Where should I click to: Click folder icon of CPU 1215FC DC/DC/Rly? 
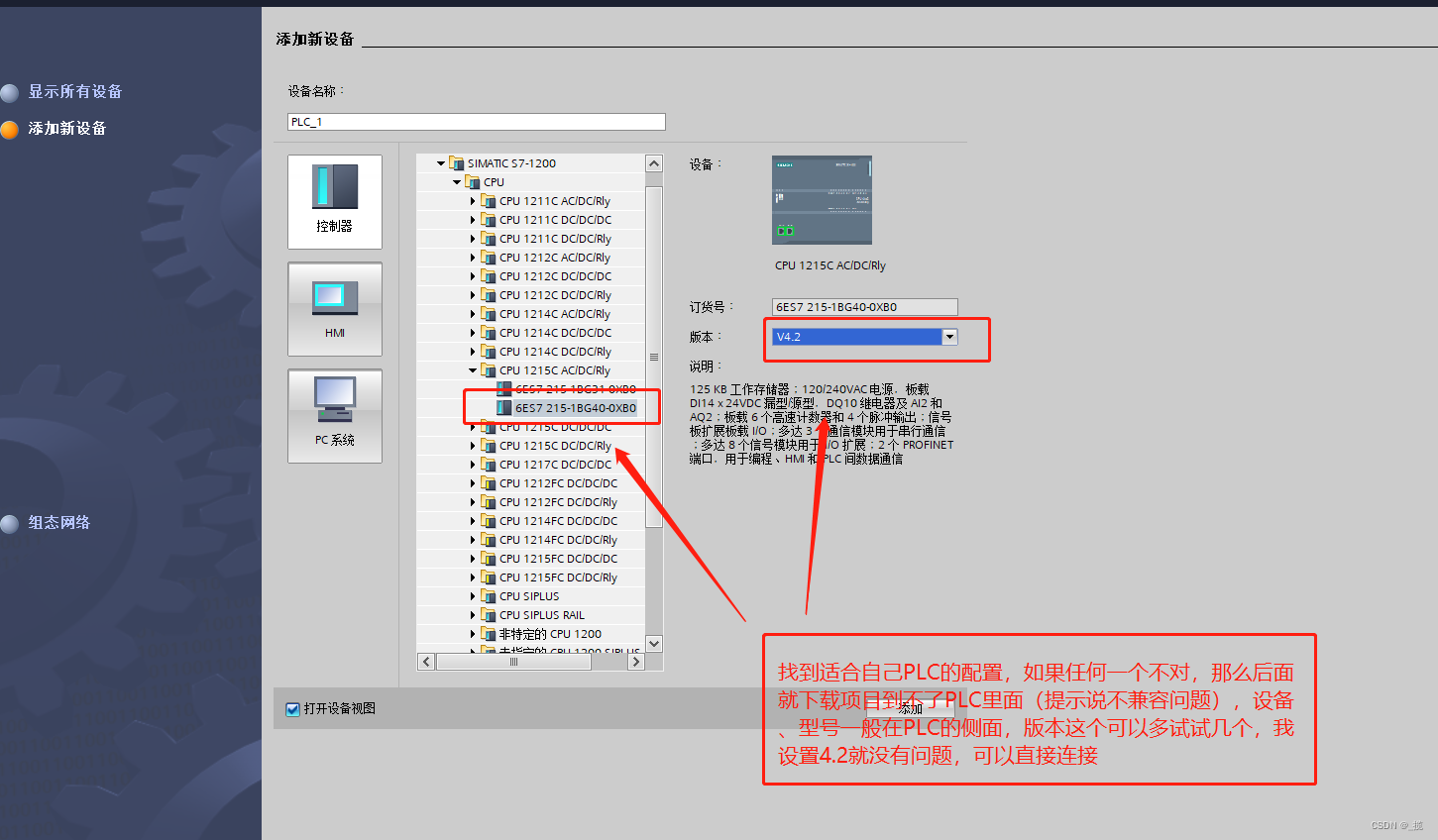489,577
